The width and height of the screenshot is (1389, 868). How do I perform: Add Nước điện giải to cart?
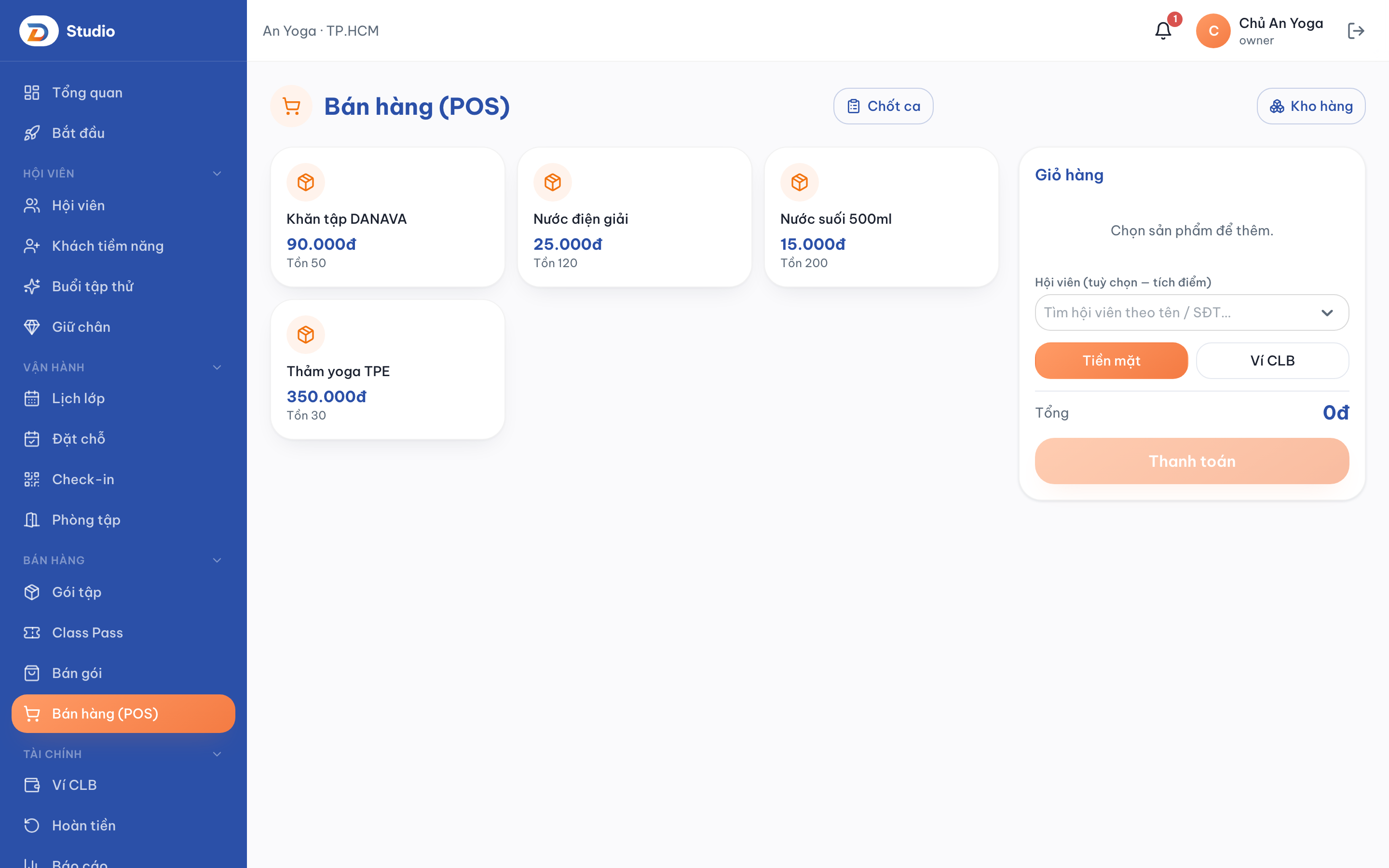click(x=634, y=217)
